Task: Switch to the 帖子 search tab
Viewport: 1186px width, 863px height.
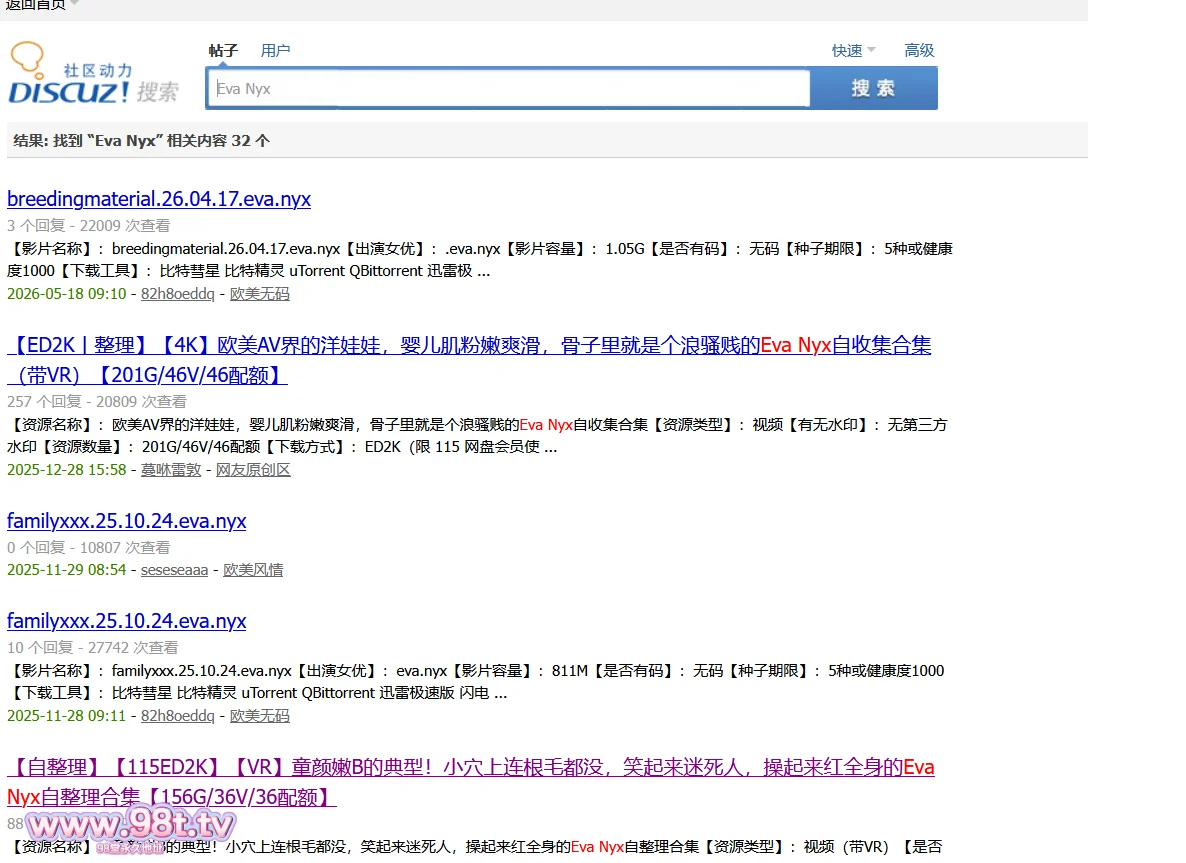Action: point(223,51)
